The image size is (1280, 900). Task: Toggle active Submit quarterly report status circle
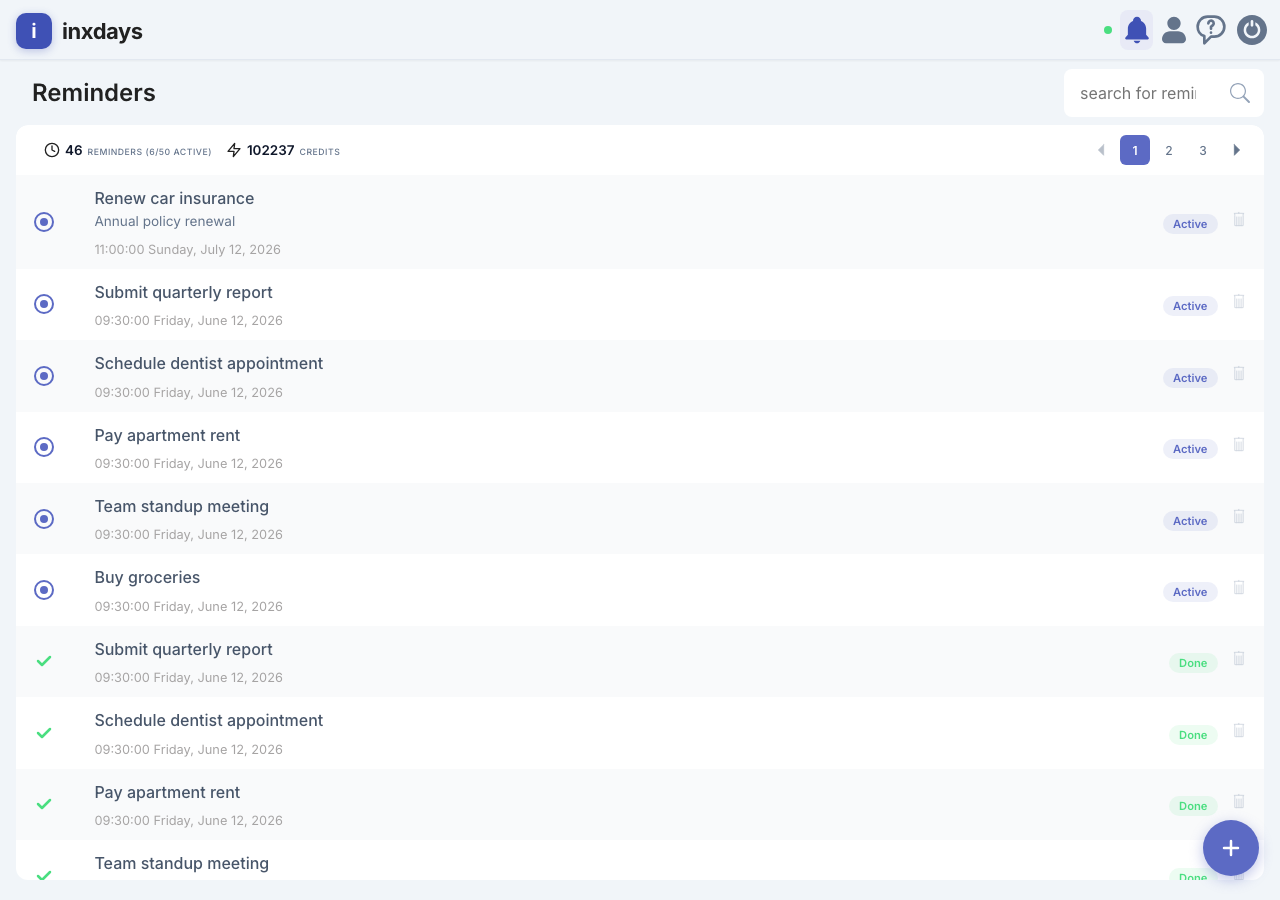44,304
